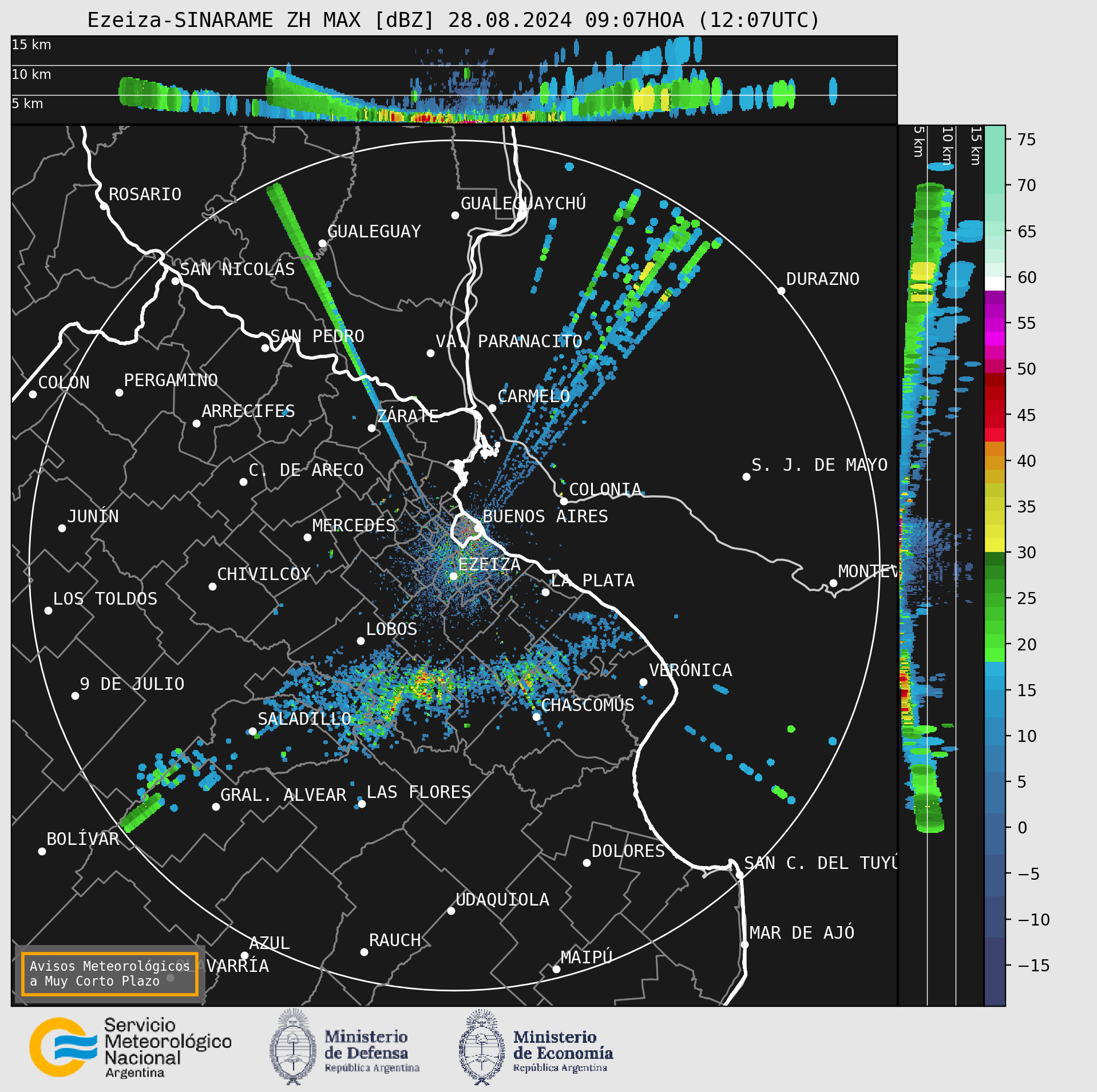This screenshot has height=1092, width=1097.
Task: Click the 5 km label in top cross-section
Action: click(x=27, y=104)
